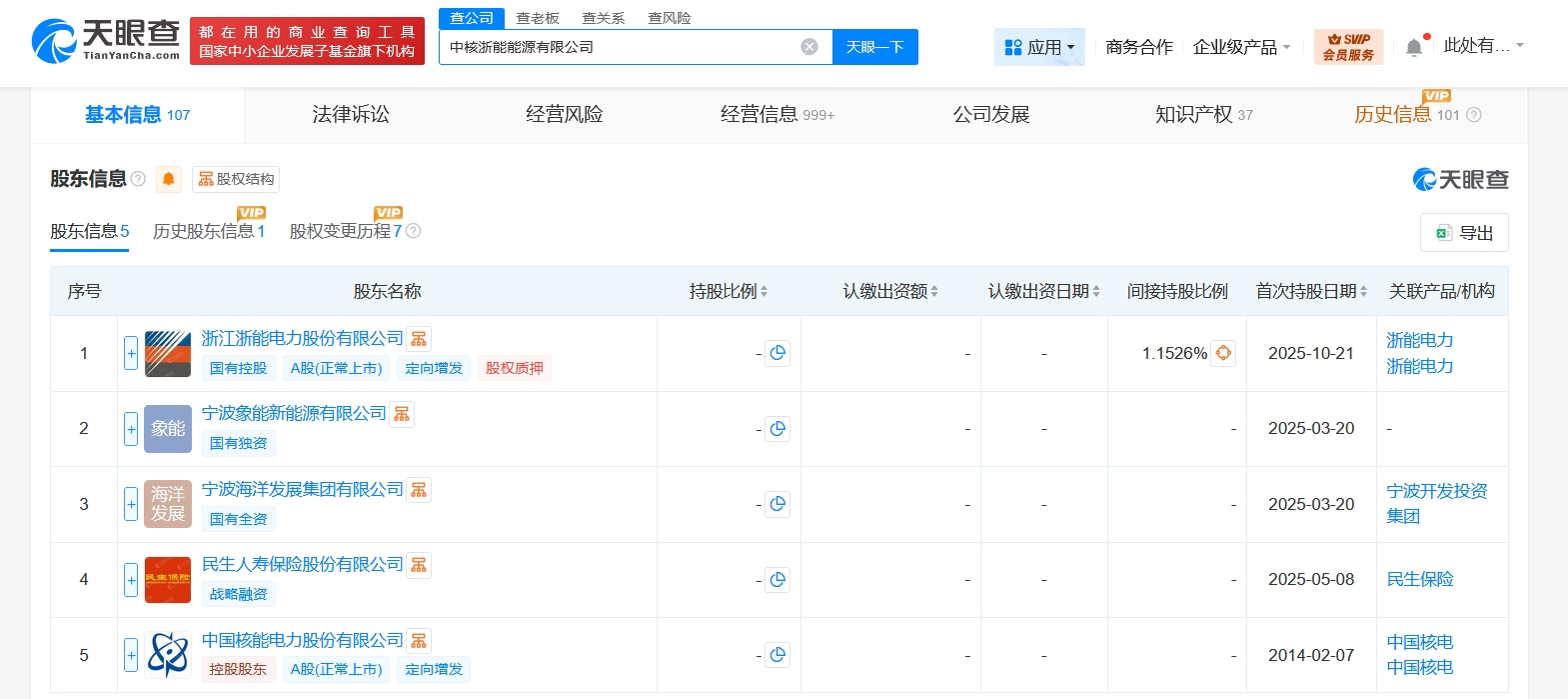This screenshot has height=699, width=1568.
Task: Open the 知识产权 tab
Action: (x=1203, y=115)
